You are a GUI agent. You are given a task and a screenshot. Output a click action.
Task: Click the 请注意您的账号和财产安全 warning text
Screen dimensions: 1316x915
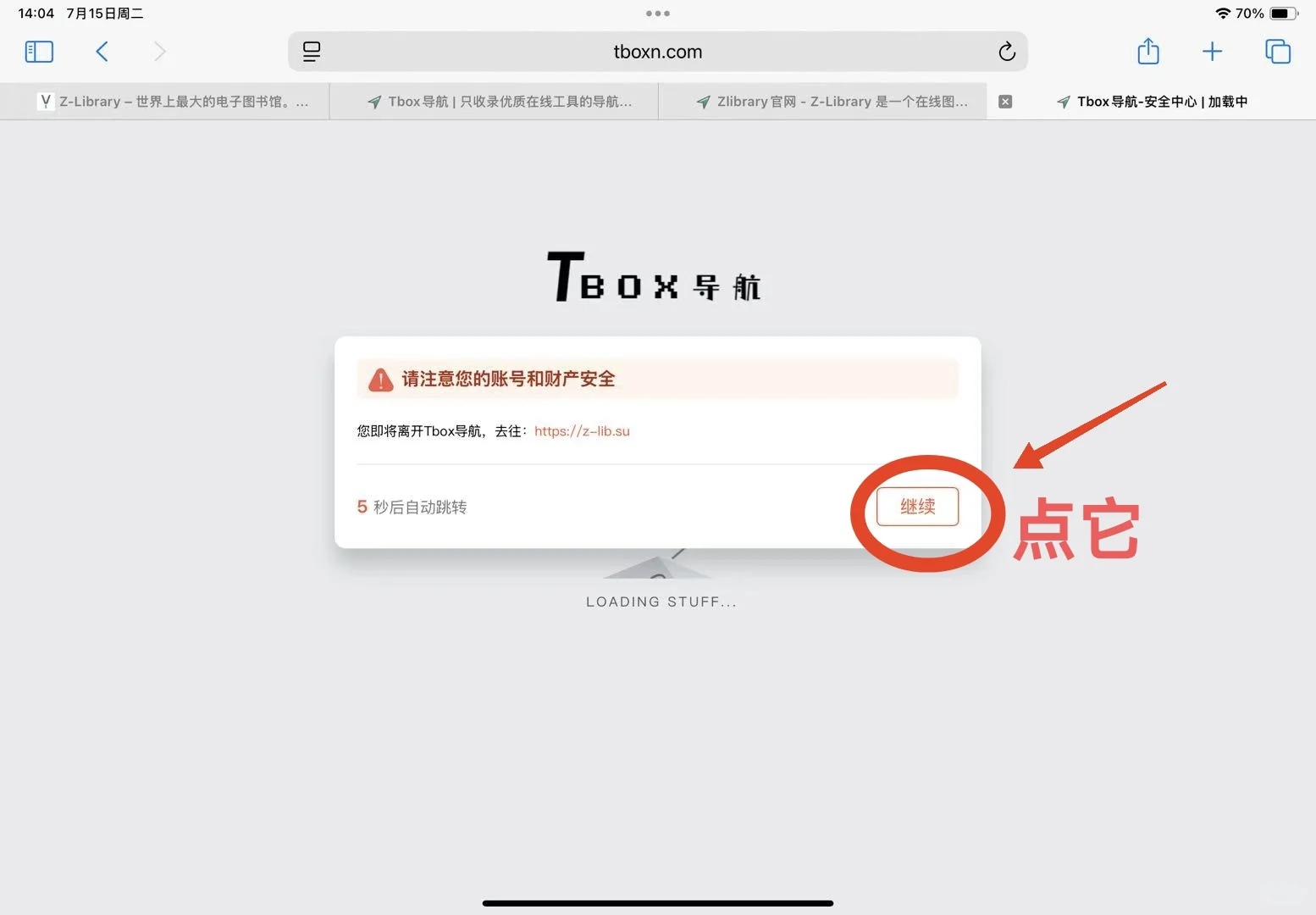point(508,379)
